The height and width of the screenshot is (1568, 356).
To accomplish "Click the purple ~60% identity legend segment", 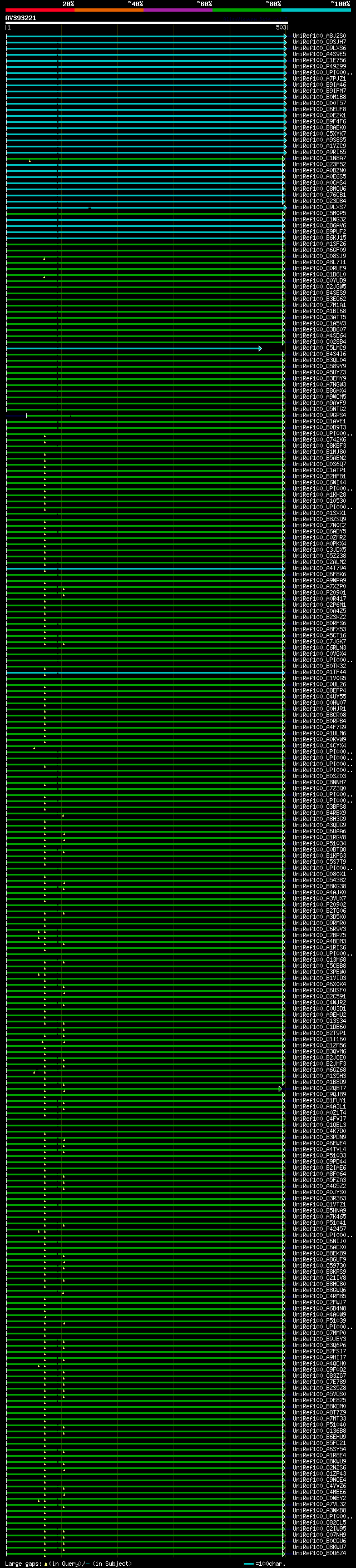I will tap(179, 10).
